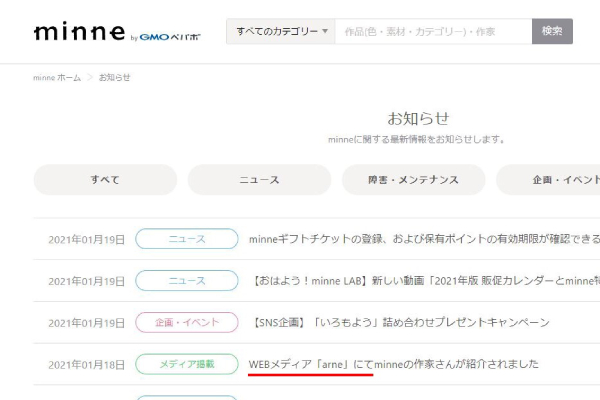Click the minneに関する最新情報 subtitle text
This screenshot has height=400, width=600.
pyautogui.click(x=416, y=140)
